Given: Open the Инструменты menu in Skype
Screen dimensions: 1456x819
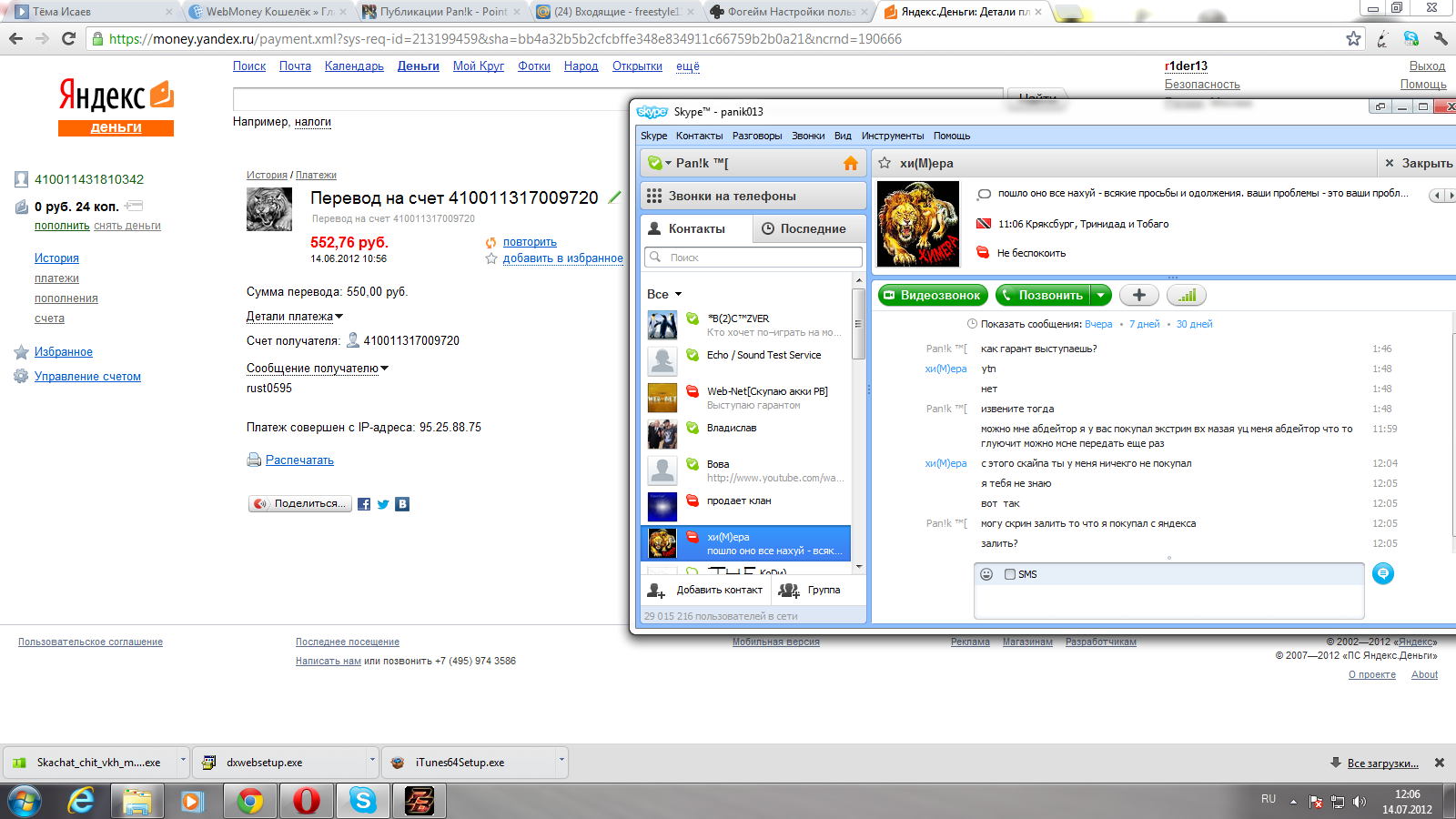Looking at the screenshot, I should [893, 136].
